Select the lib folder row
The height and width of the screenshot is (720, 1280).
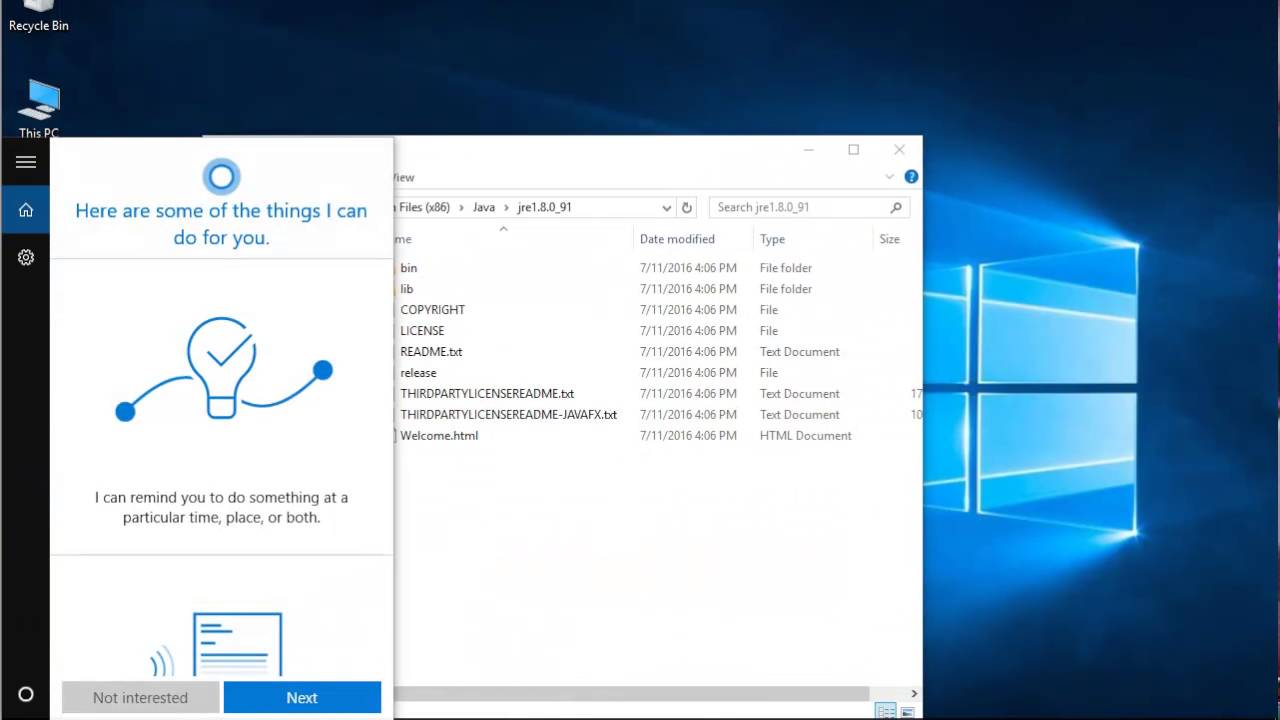click(407, 289)
